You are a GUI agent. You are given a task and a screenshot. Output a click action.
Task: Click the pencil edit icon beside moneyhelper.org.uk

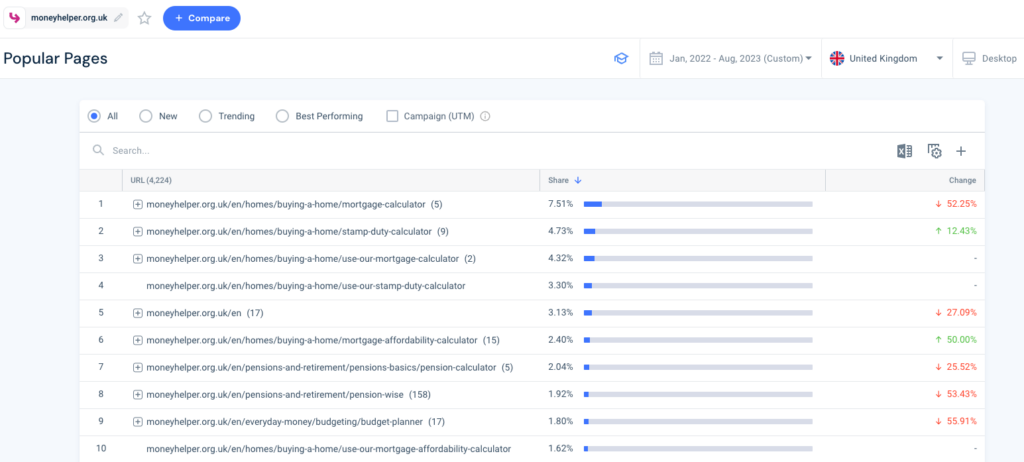(120, 18)
